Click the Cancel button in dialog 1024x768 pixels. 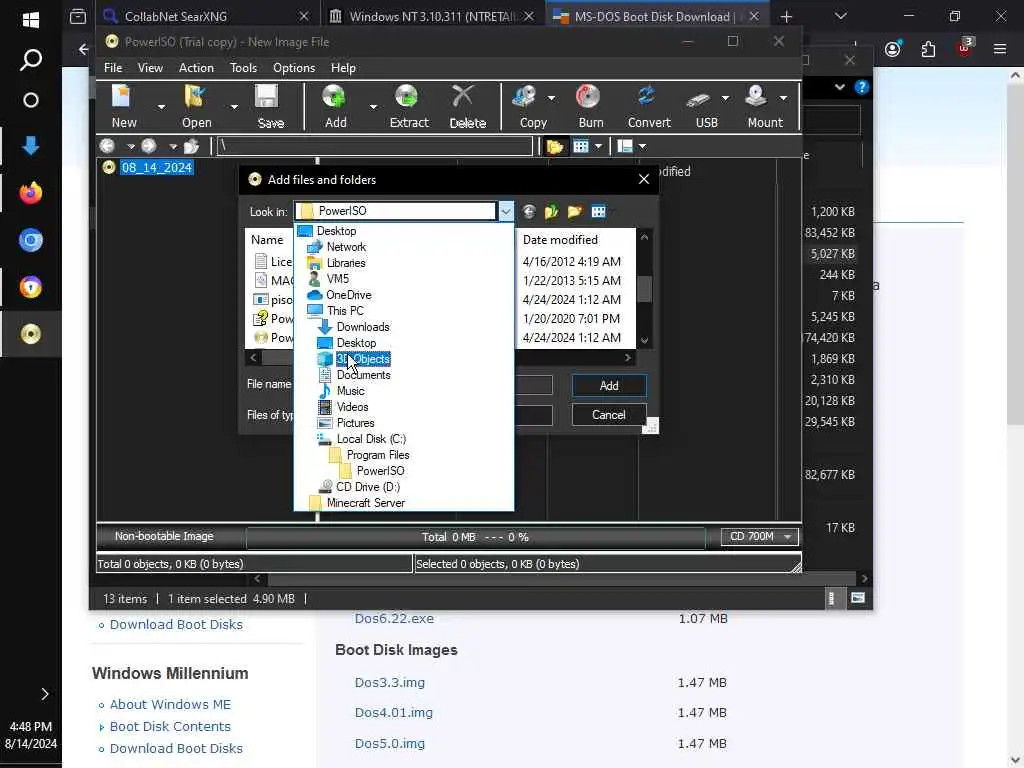609,415
